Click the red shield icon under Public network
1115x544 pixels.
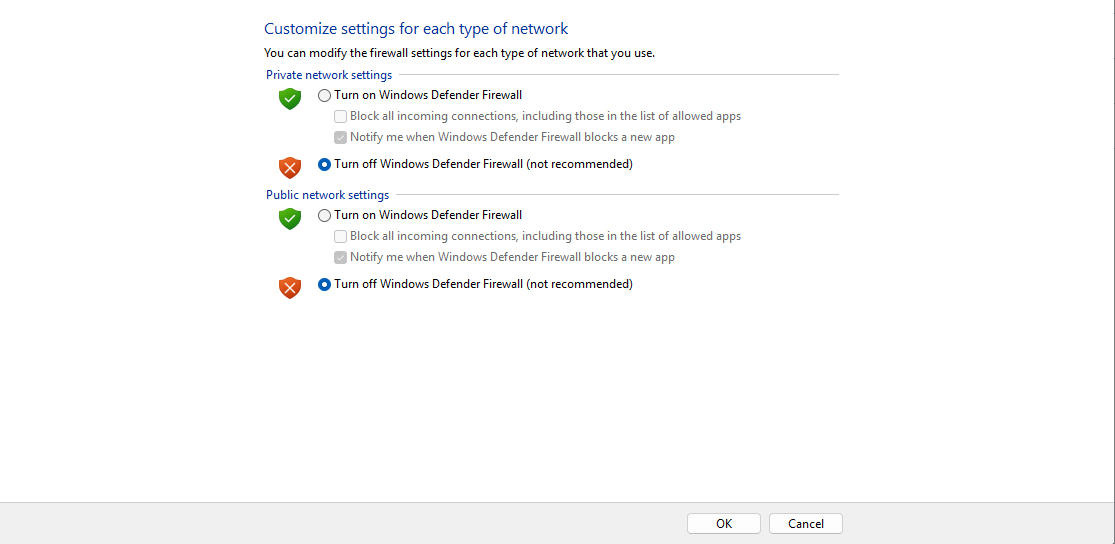click(289, 288)
